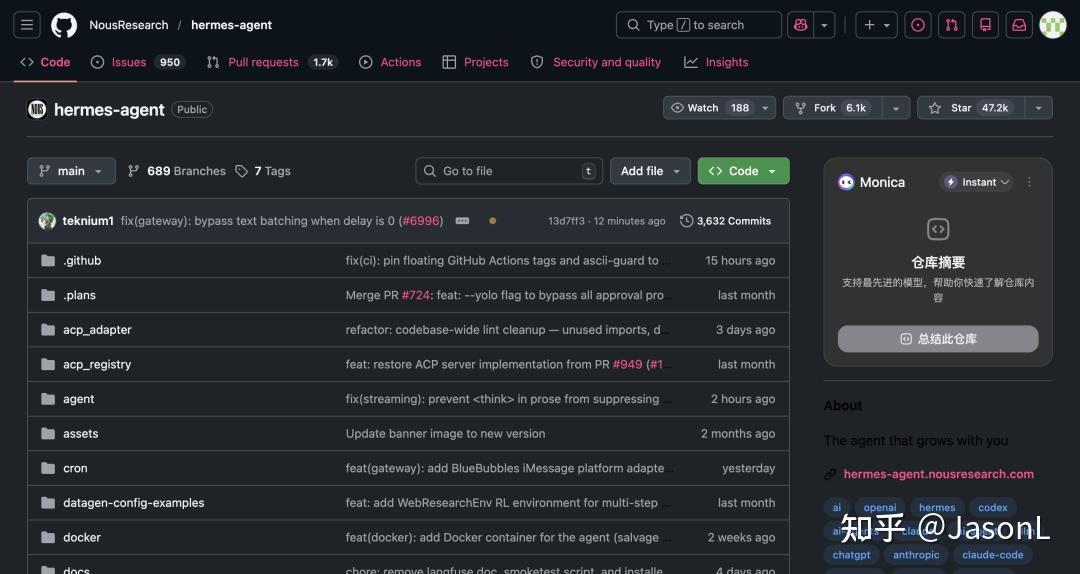Open the create new plus menu

click(876, 25)
